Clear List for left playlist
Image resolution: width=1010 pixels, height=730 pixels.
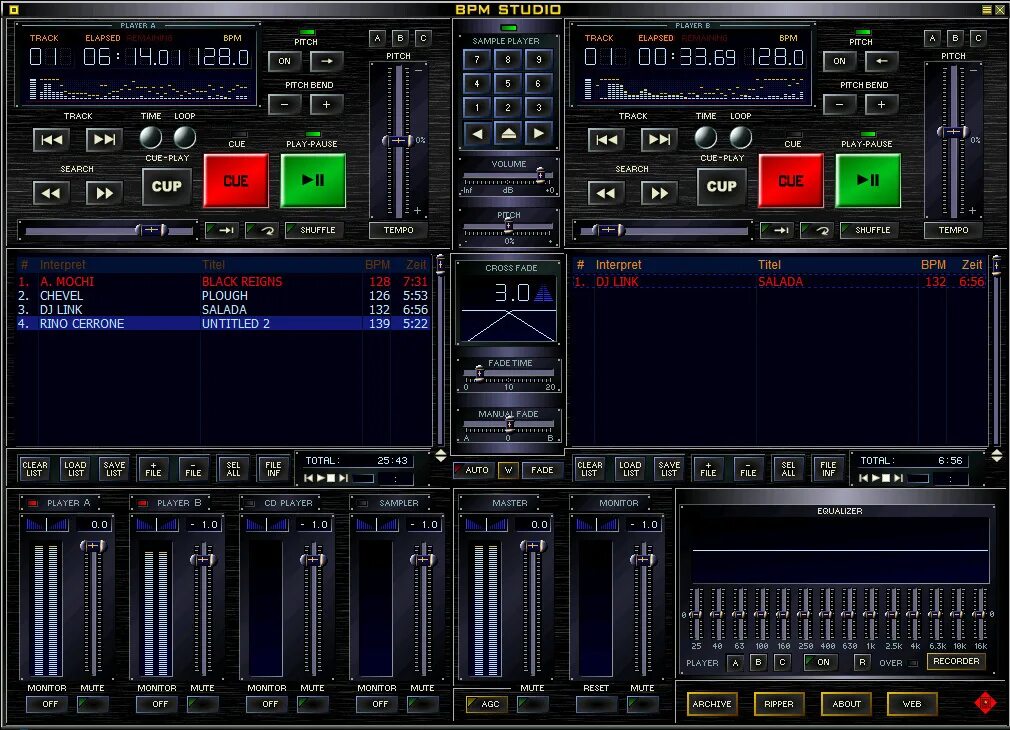coord(35,469)
